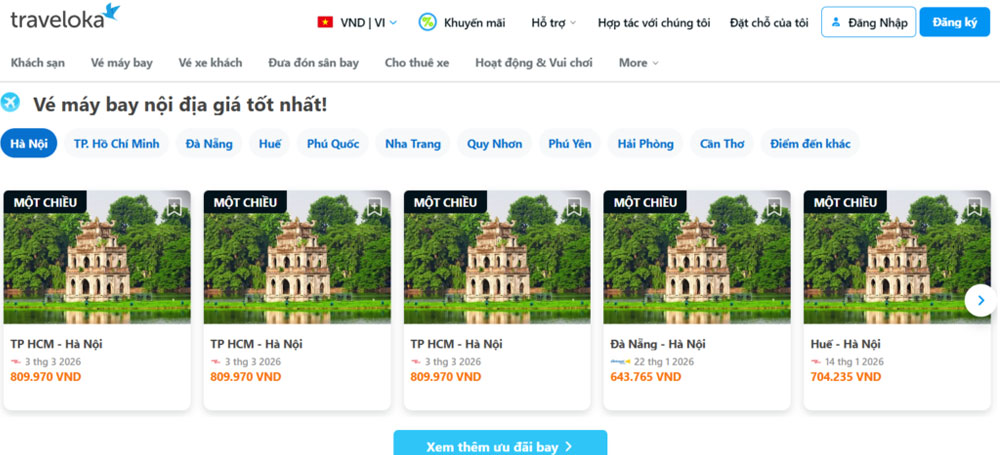
Task: Bookmark the Huế - Hà Nội flight card
Action: pyautogui.click(x=974, y=207)
